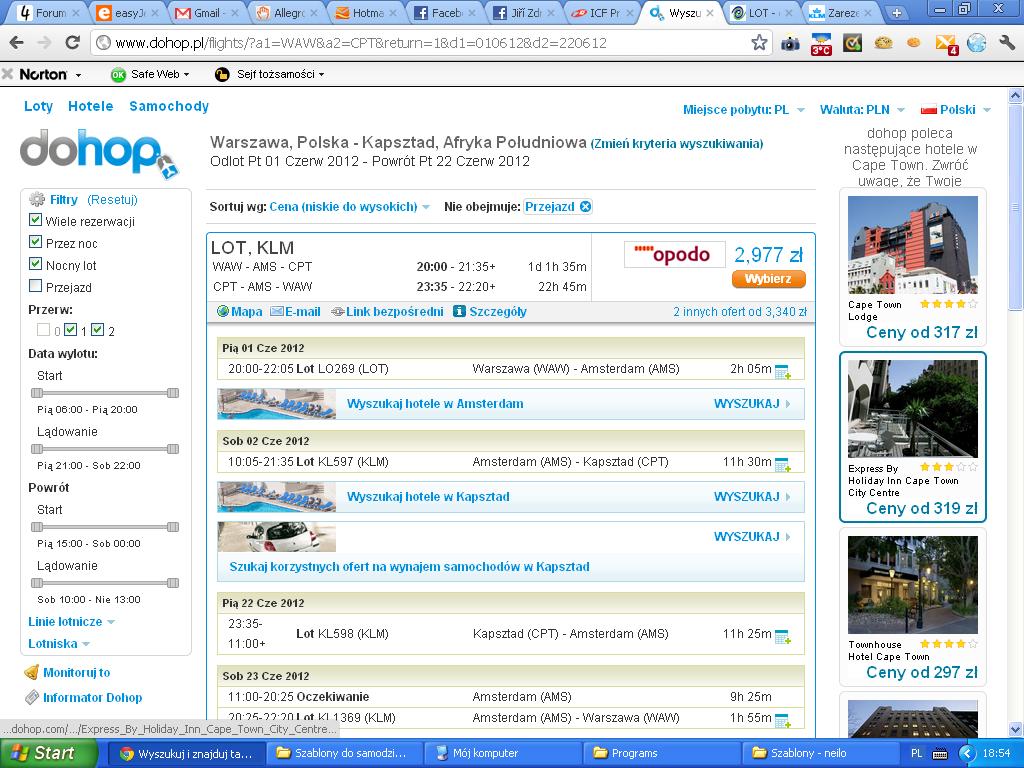Open Mój komputer taskbar item
The width and height of the screenshot is (1024, 768).
pyautogui.click(x=501, y=753)
